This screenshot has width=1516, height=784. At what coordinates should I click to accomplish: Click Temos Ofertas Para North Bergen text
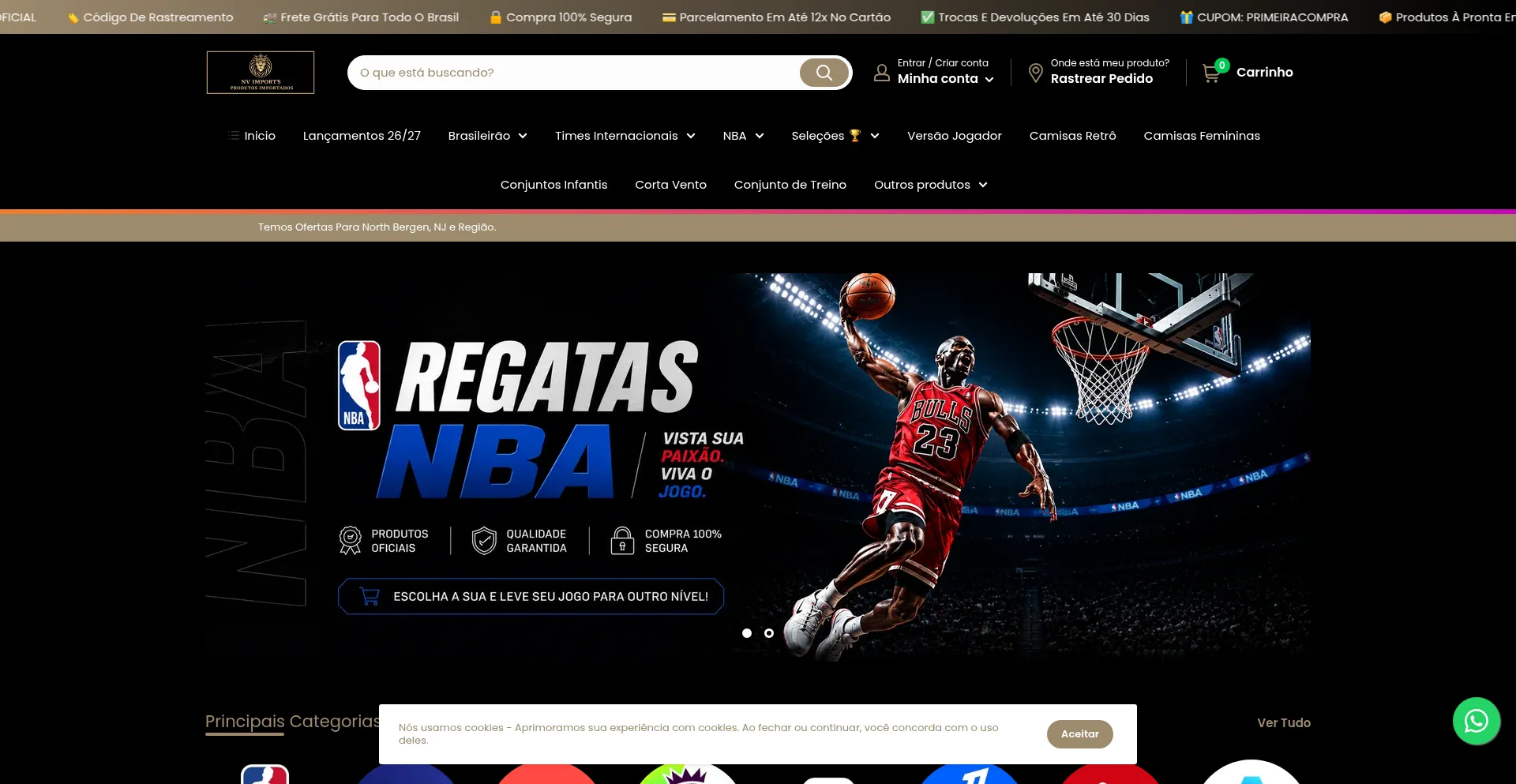(x=377, y=227)
